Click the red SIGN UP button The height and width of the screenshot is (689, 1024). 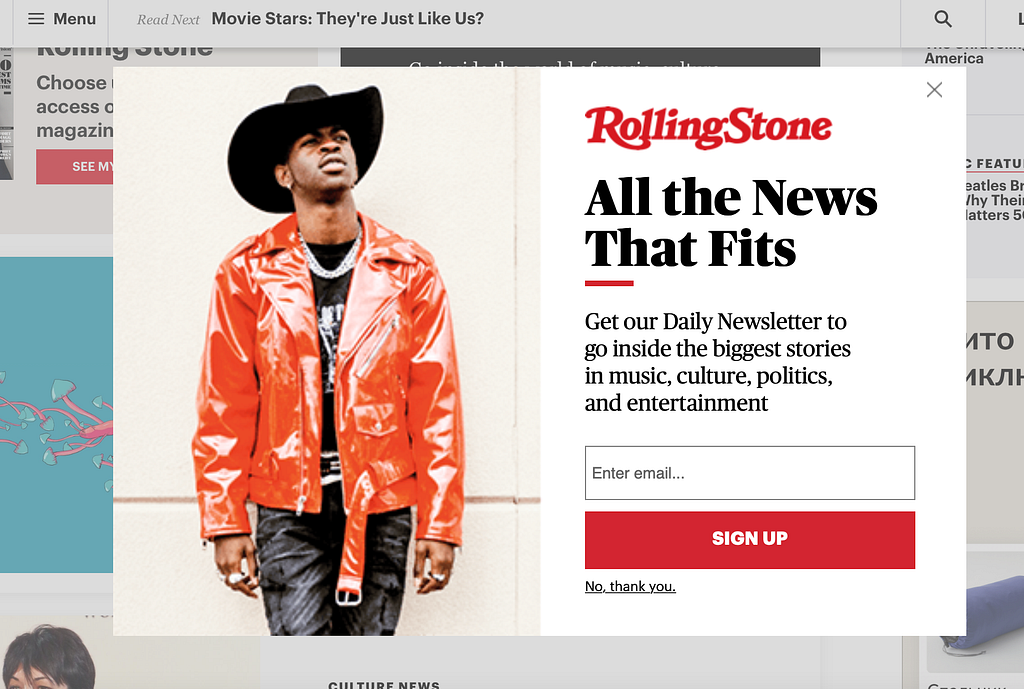[x=750, y=539]
